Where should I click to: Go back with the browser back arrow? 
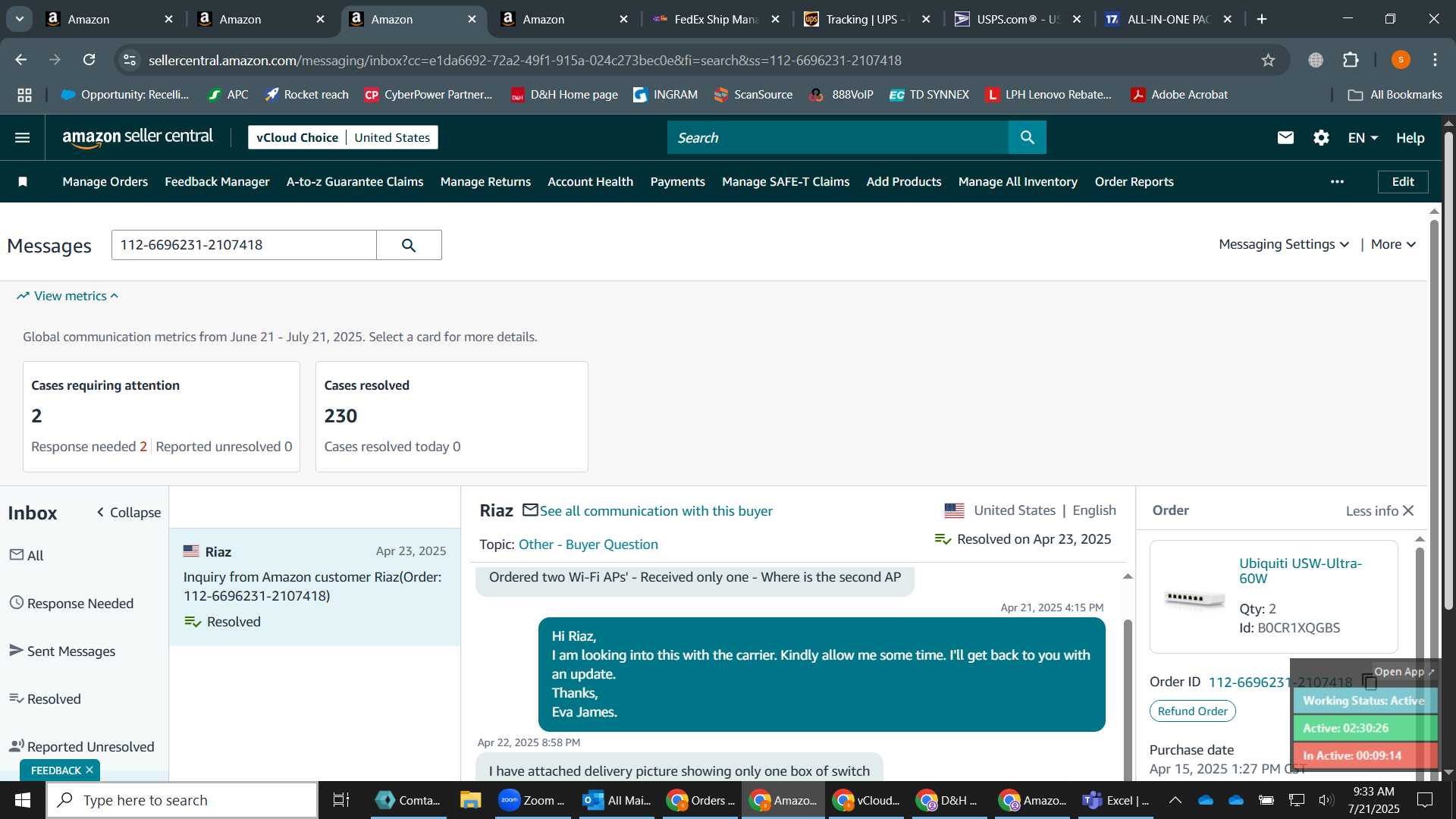21,60
